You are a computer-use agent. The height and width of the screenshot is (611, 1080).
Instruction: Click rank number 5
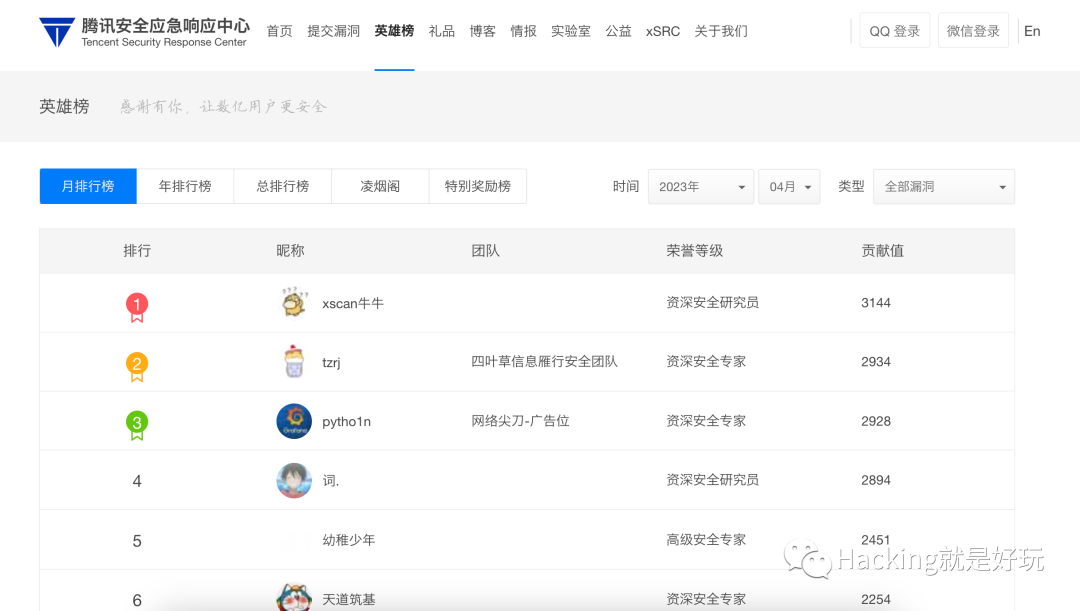(x=137, y=541)
